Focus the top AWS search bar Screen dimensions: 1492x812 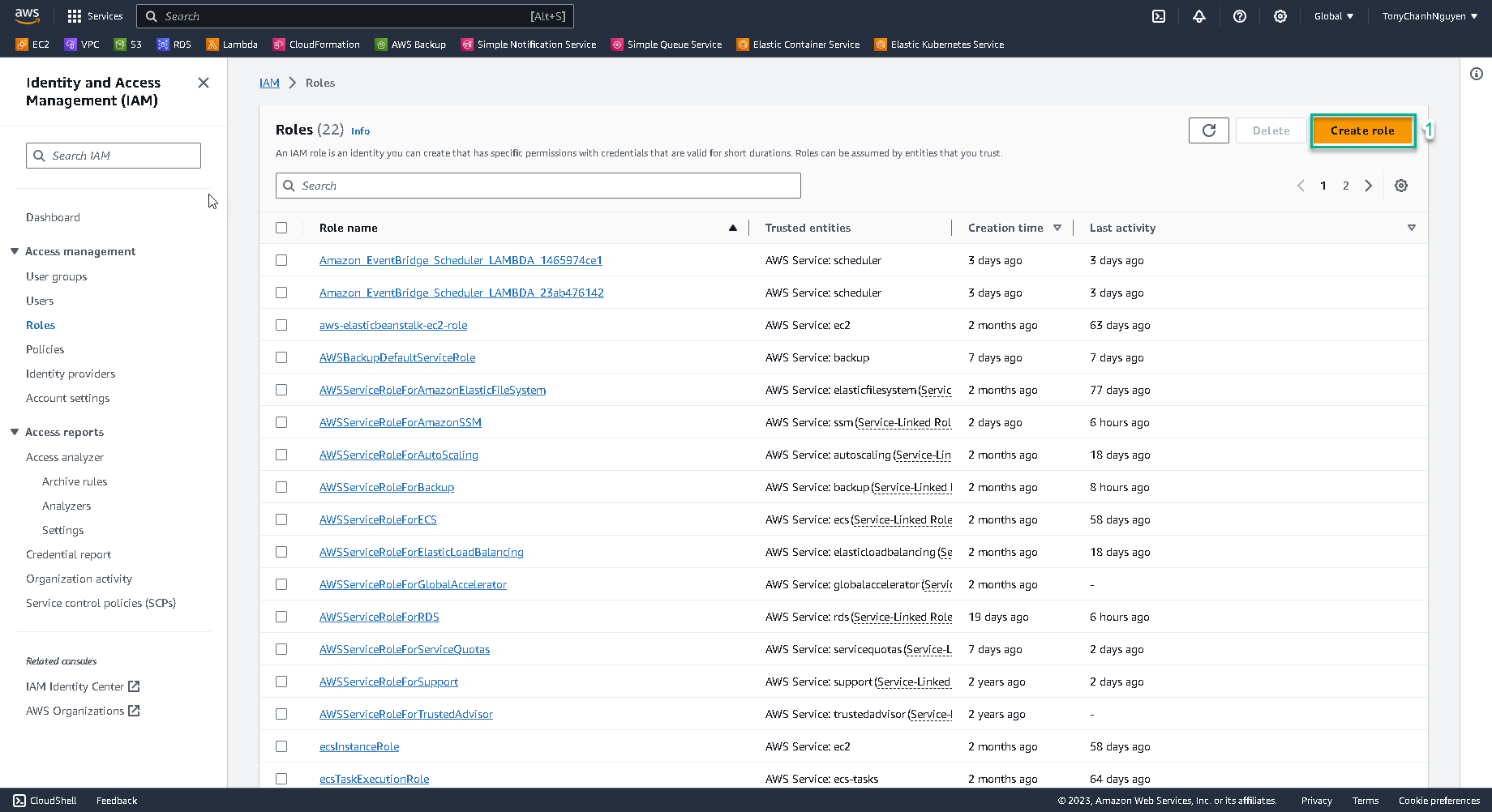click(355, 16)
